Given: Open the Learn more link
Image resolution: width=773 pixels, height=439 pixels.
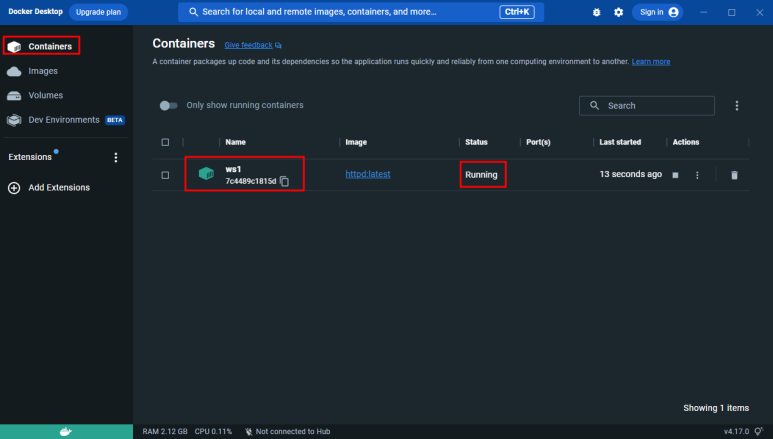Looking at the screenshot, I should coord(651,62).
